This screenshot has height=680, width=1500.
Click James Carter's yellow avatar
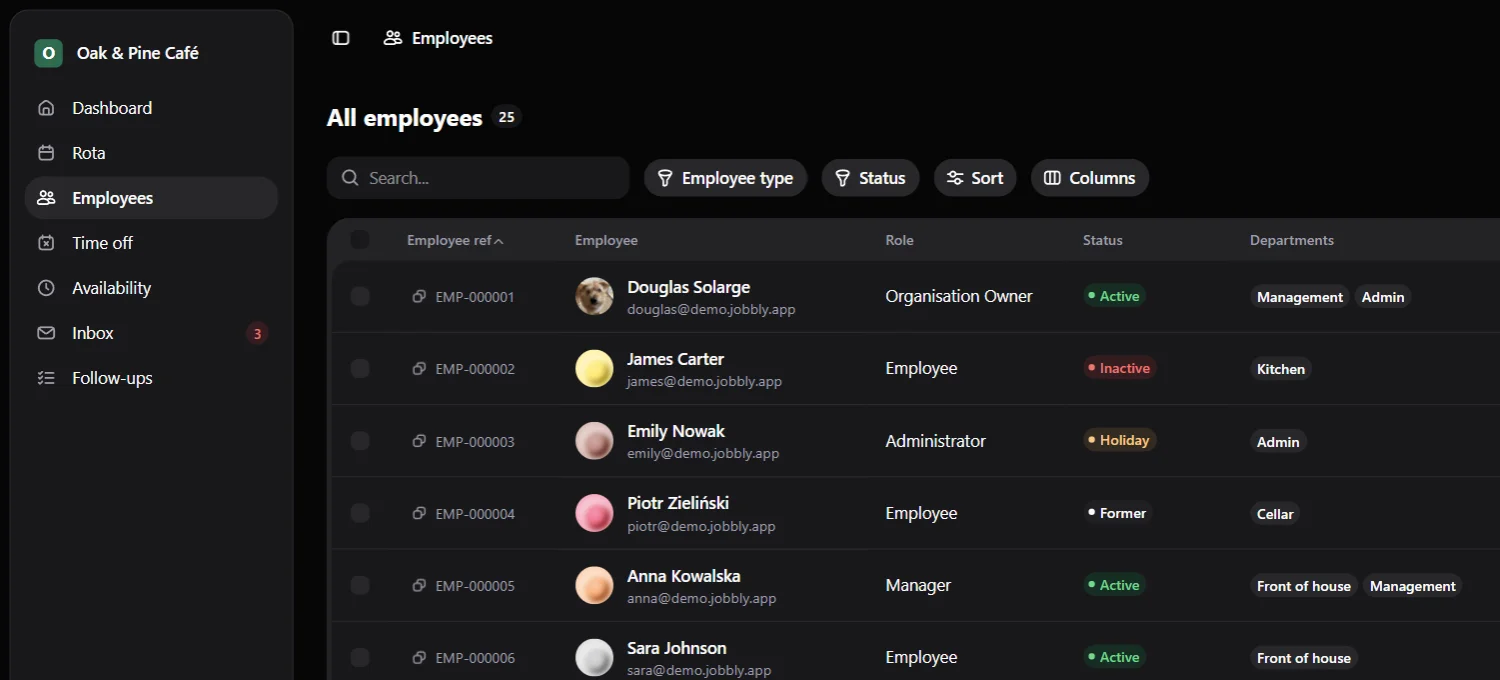pos(594,368)
